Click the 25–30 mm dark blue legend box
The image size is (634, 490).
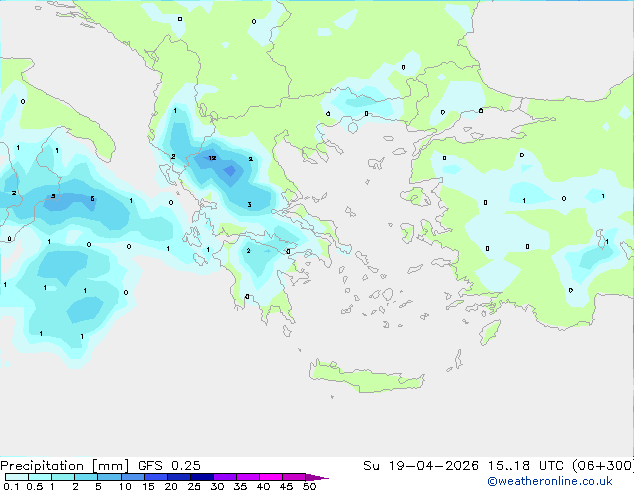201,477
